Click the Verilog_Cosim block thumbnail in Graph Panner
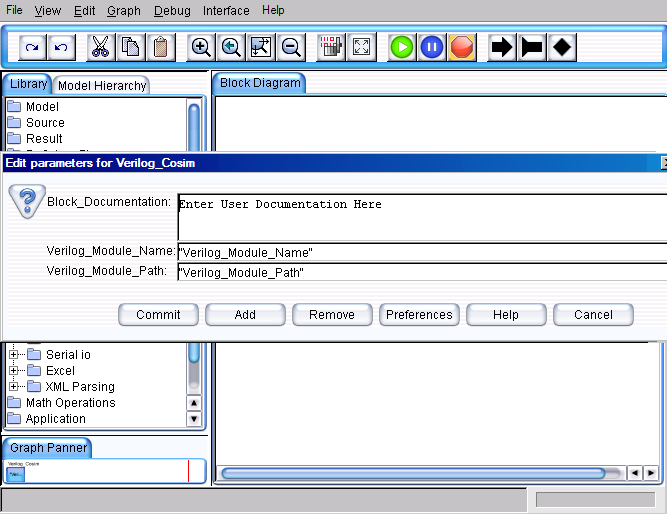The image size is (667, 514). point(16,474)
